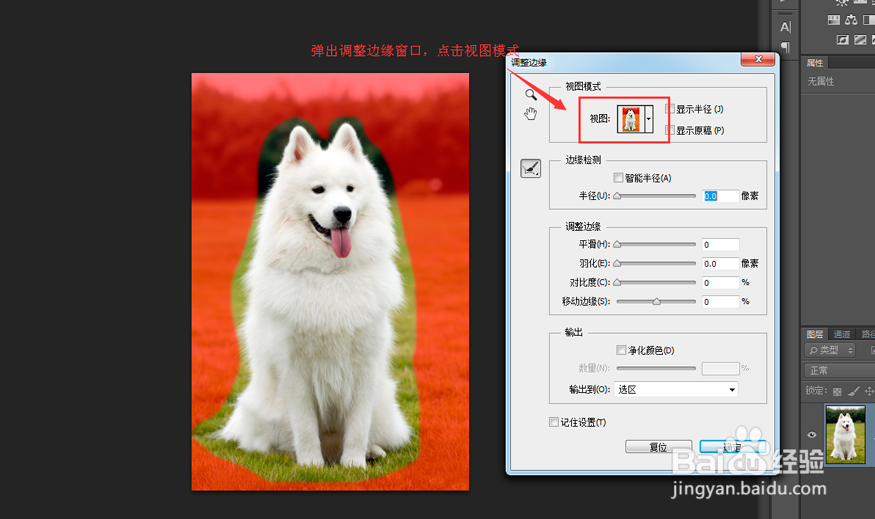Viewport: 875px width, 519px height.
Task: Add an Invert adjustment icon
Action: [843, 40]
